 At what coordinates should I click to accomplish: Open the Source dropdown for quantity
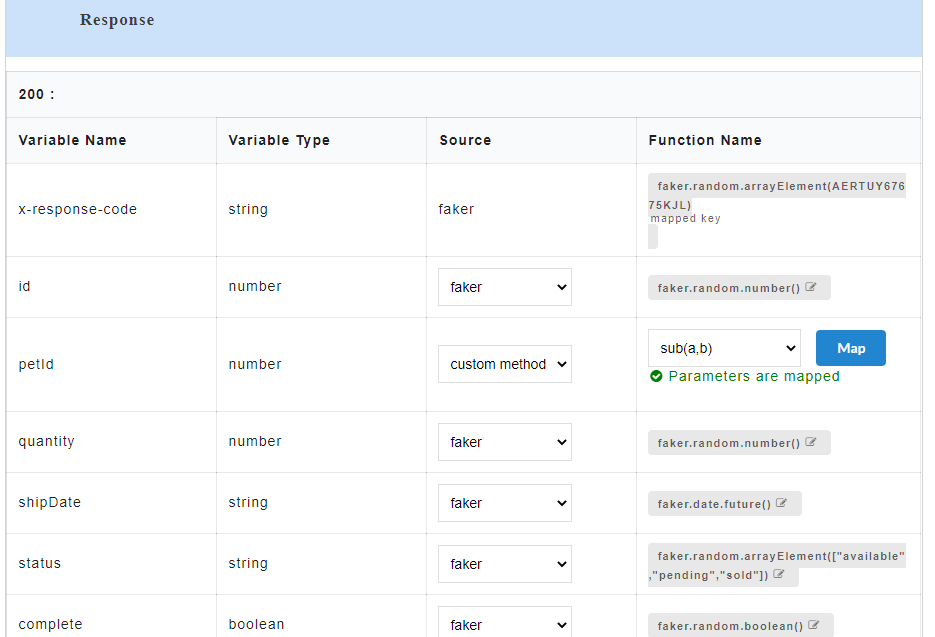(504, 442)
